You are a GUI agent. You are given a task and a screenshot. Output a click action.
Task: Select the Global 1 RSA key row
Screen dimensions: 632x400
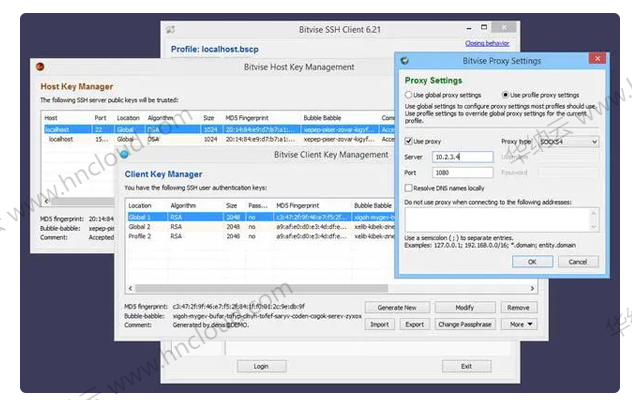coord(260,217)
